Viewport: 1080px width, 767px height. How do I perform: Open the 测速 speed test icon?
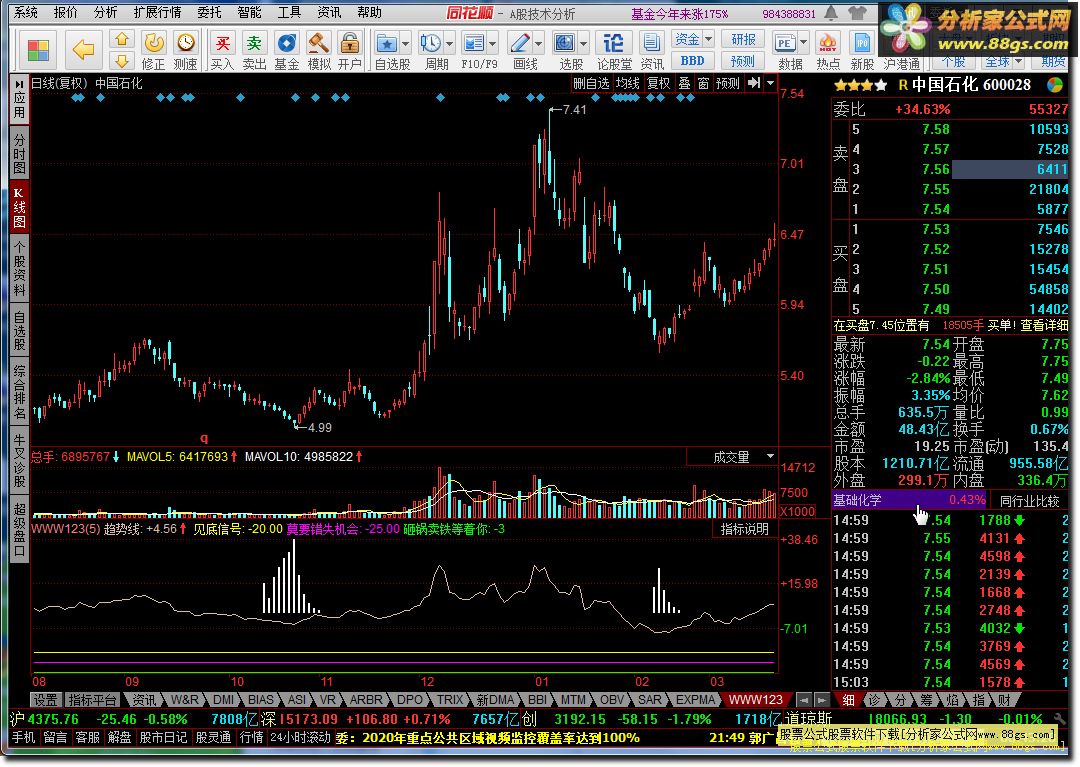(x=185, y=44)
